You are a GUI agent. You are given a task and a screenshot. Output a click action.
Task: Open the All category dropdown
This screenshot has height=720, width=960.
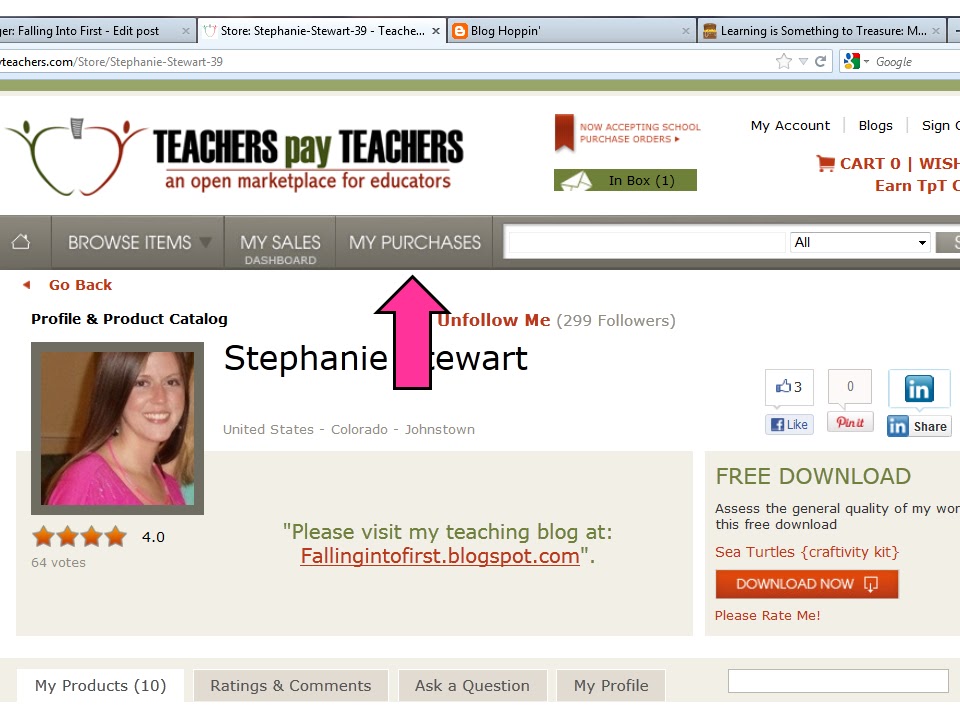(x=860, y=242)
